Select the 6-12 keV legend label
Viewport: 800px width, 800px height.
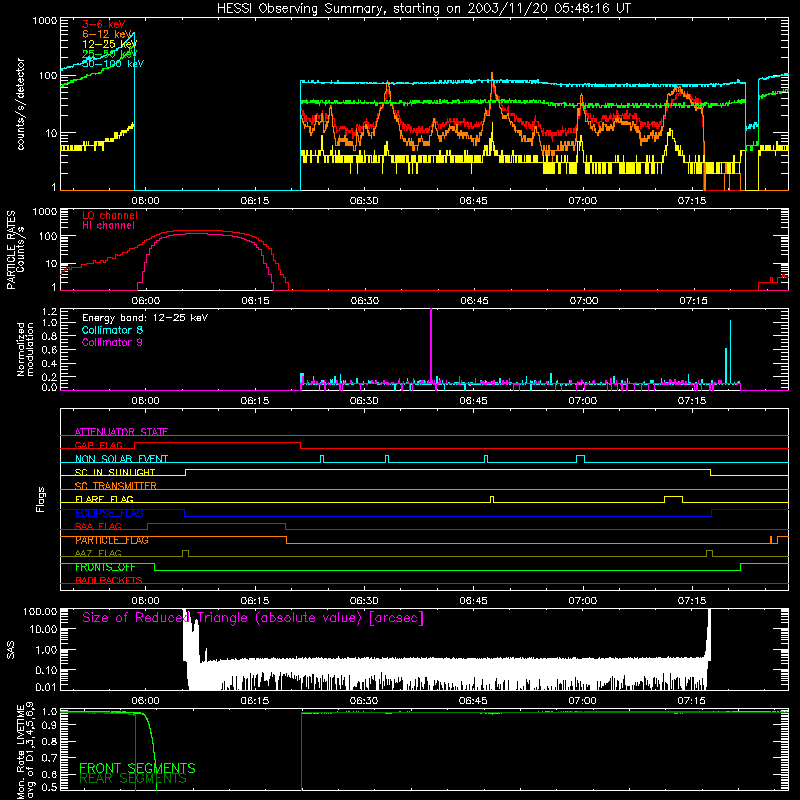pos(107,34)
